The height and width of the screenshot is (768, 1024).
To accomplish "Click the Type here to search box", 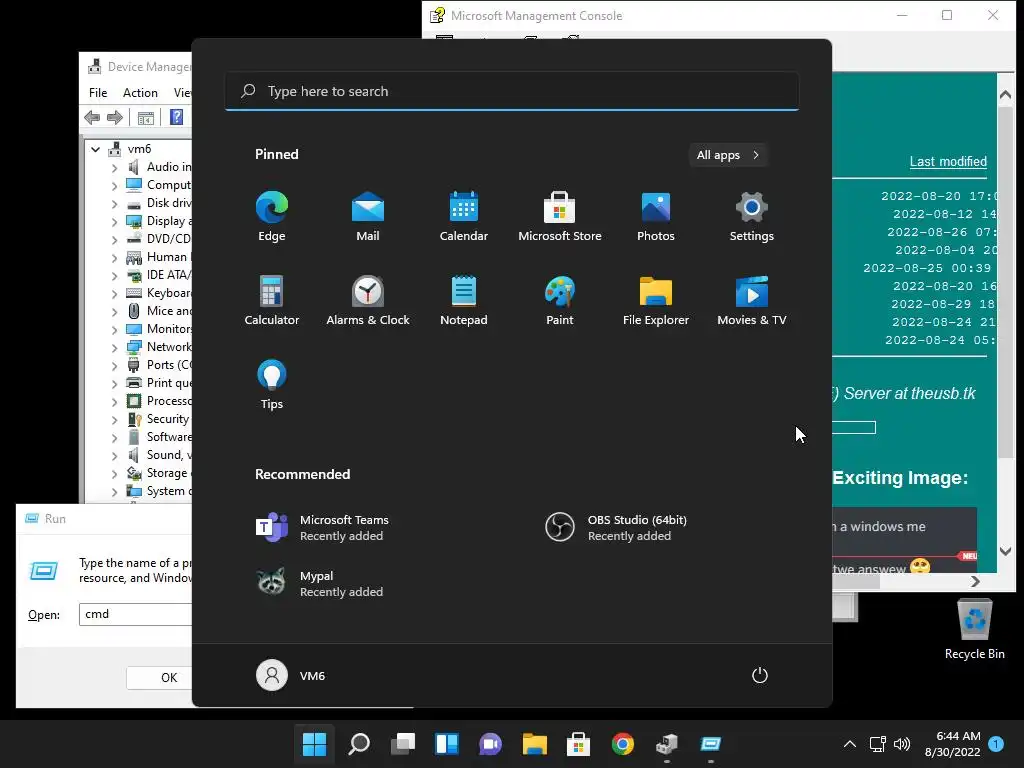I will point(512,91).
